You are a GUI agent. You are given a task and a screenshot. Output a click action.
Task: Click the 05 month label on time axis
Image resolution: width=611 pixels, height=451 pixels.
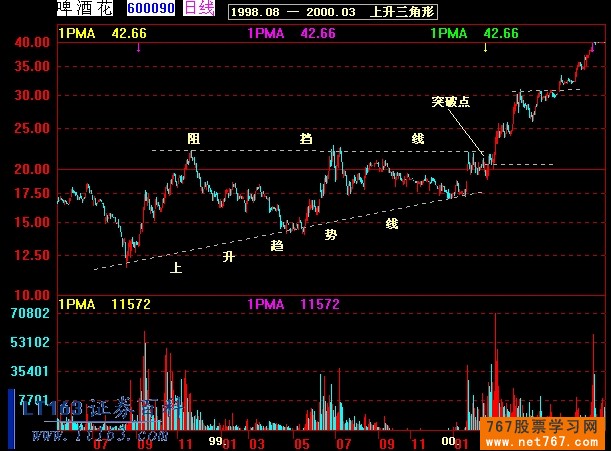click(302, 444)
